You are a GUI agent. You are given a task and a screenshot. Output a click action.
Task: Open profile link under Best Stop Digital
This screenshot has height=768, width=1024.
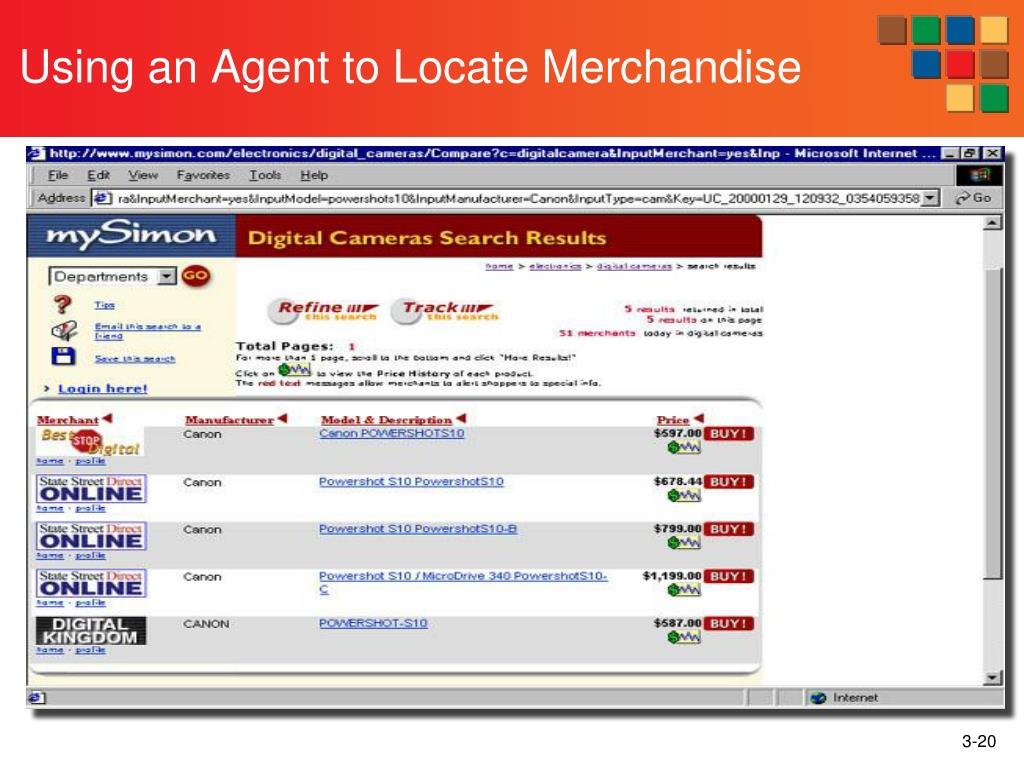[90, 461]
